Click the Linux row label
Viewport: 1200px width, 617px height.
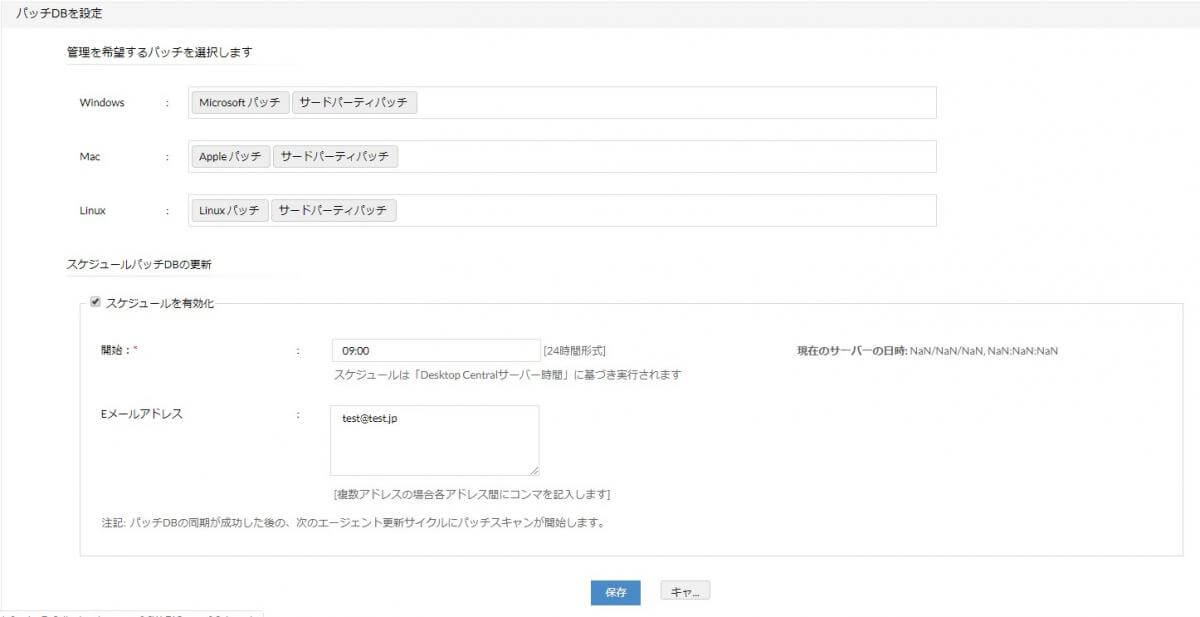point(93,211)
